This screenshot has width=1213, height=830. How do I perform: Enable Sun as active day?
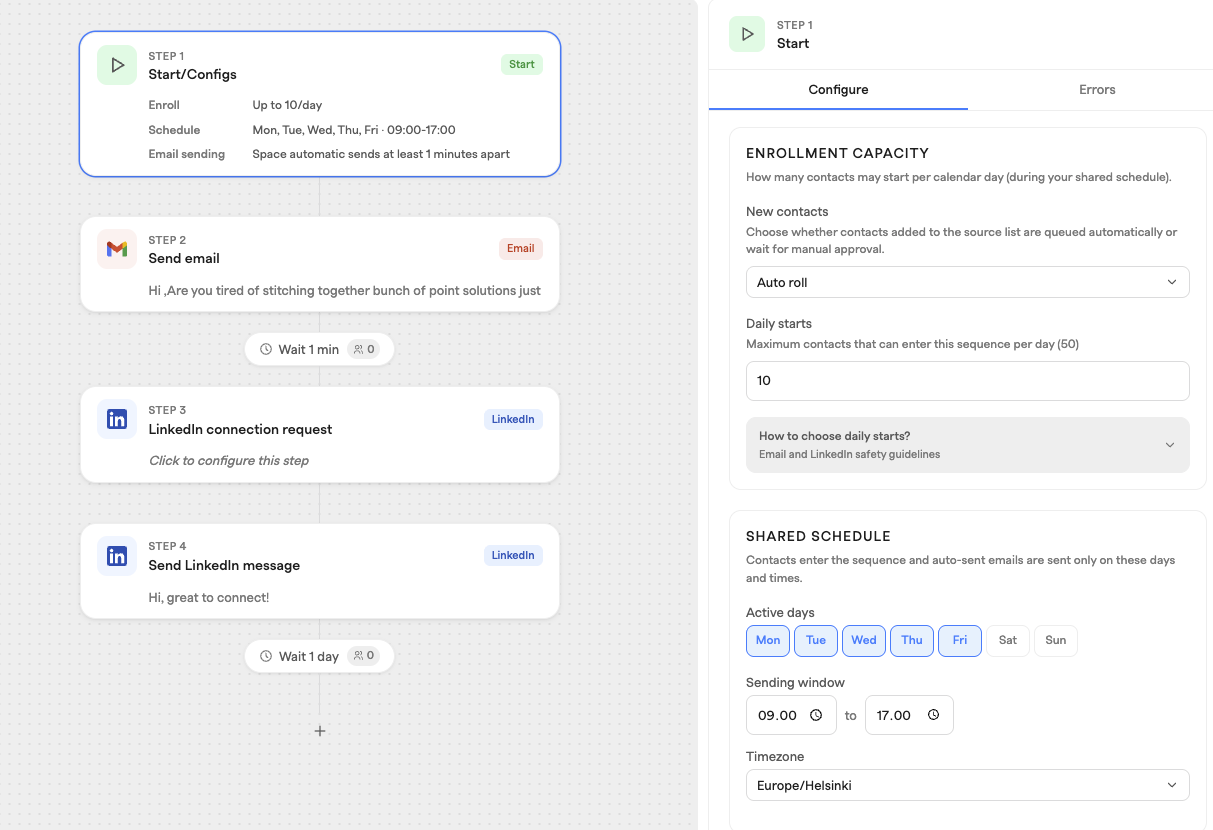[x=1056, y=640]
